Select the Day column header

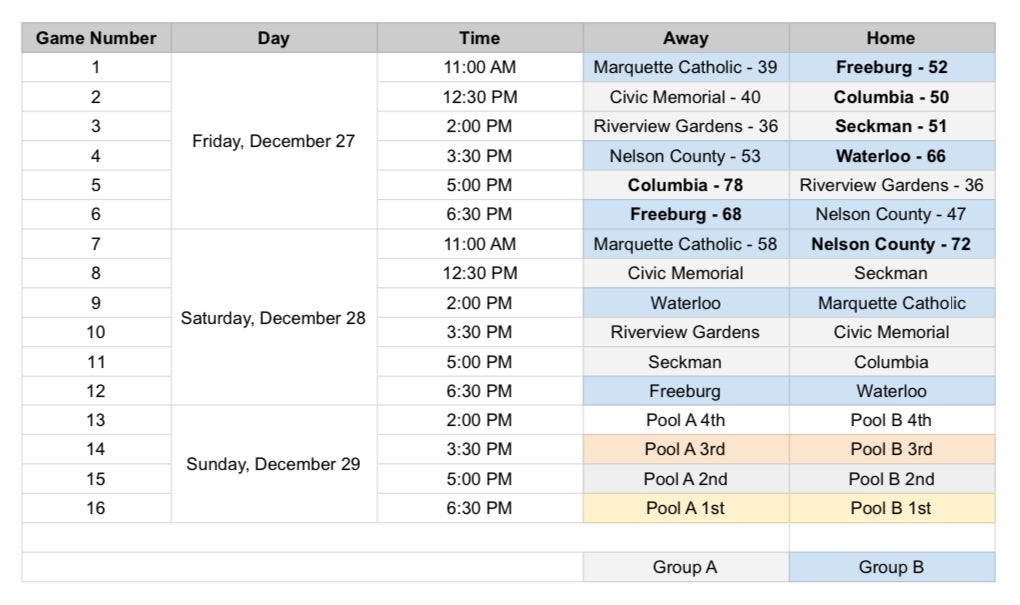[x=273, y=38]
